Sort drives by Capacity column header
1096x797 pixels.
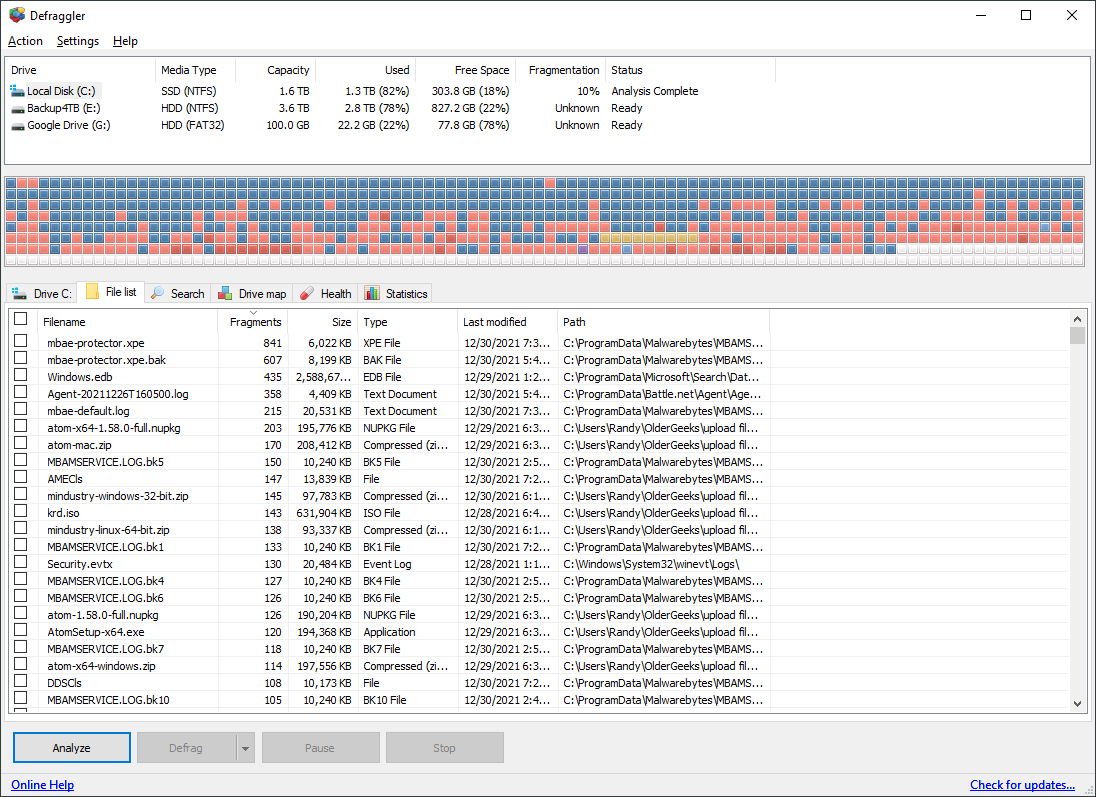pyautogui.click(x=276, y=70)
